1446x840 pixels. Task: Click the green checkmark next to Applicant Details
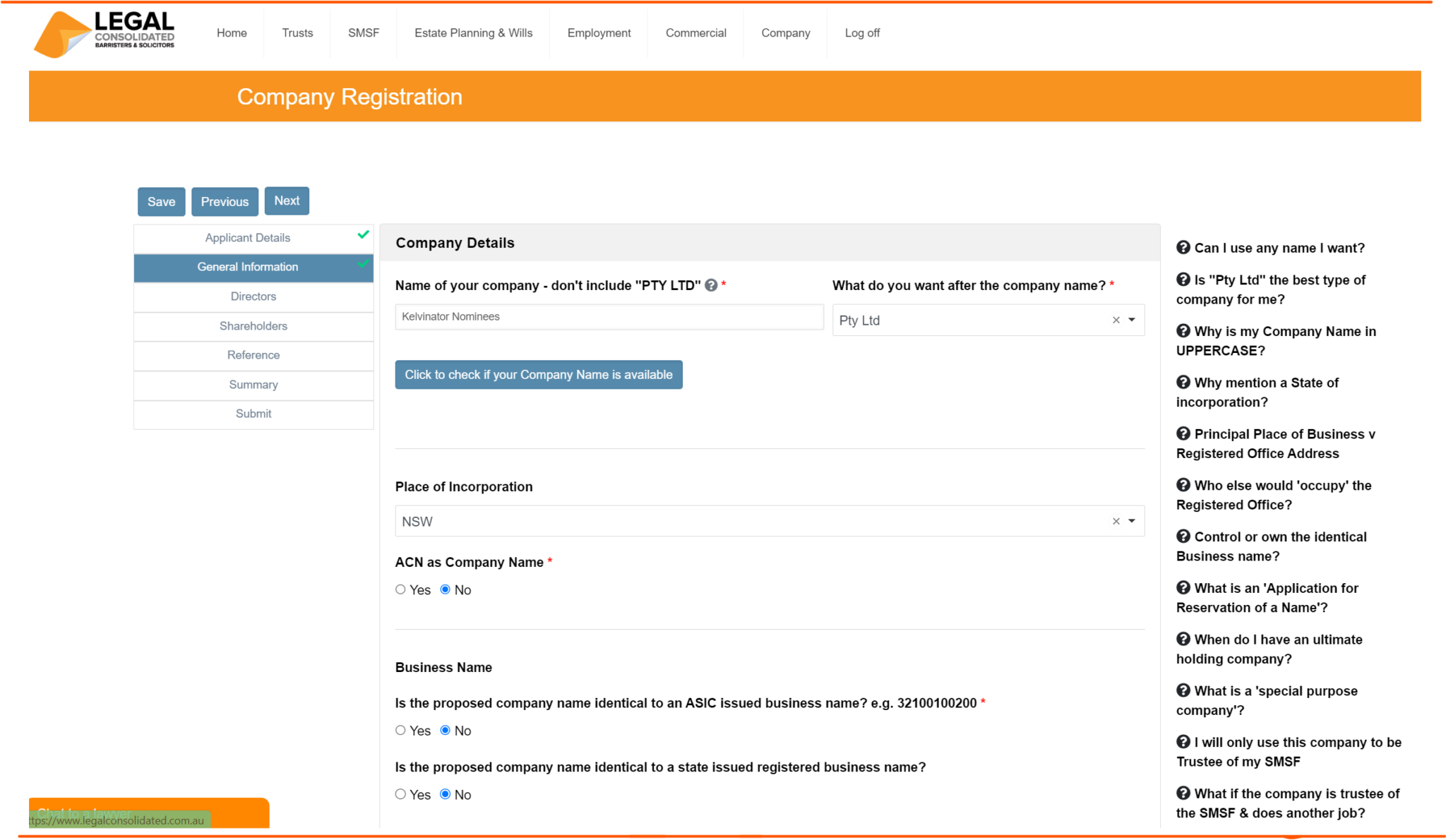[x=363, y=234]
